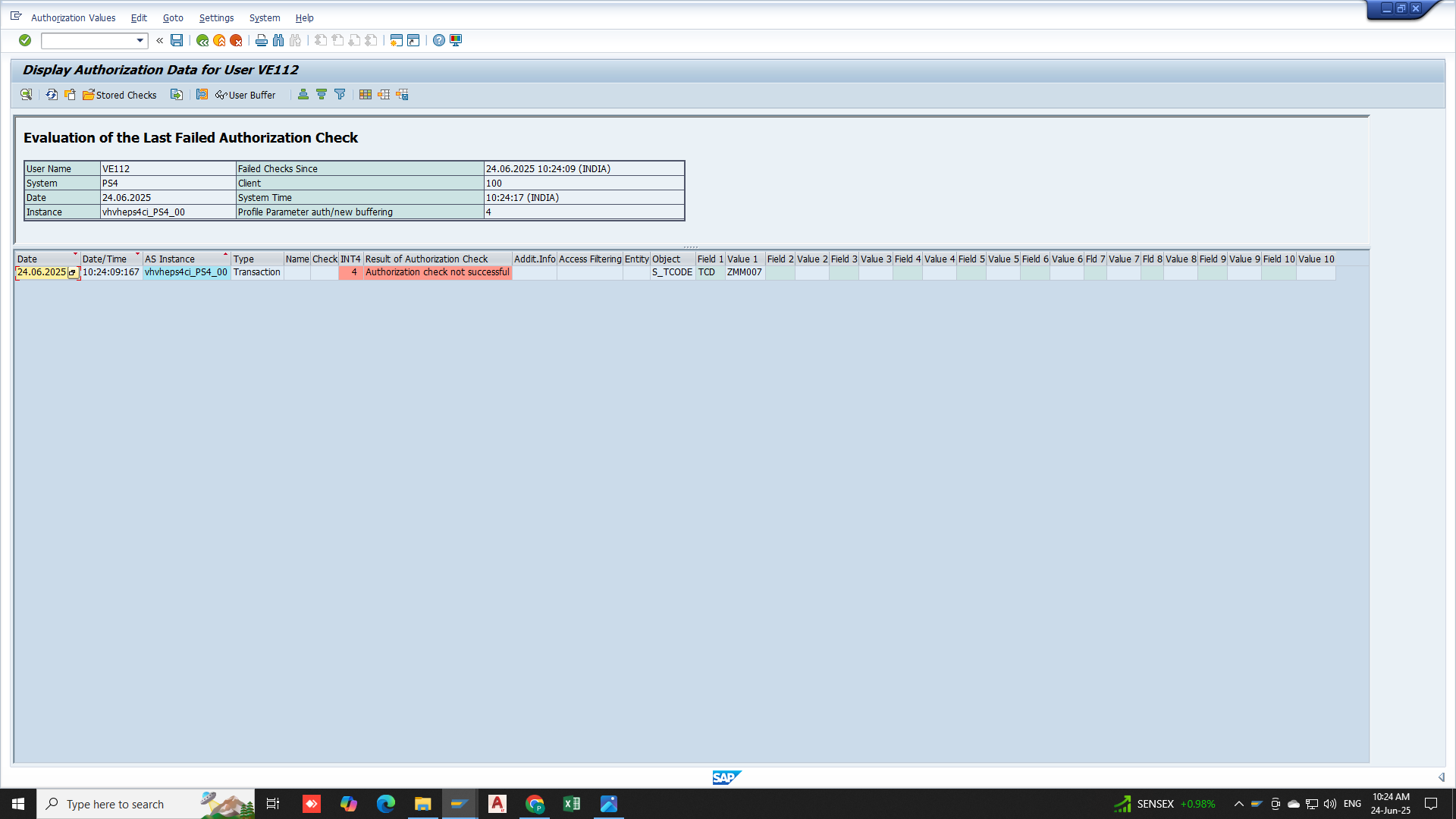Click the green Back arrow icon

click(x=202, y=40)
